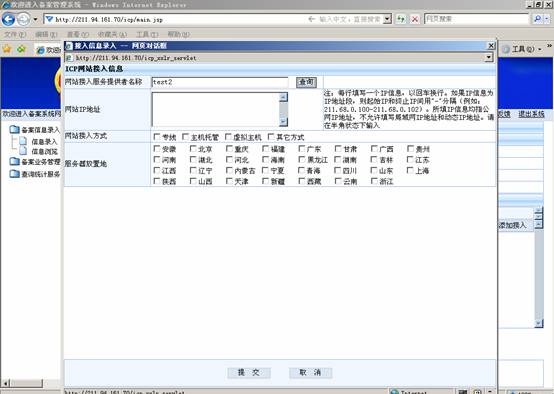
Task: Check the 北京 checkbox
Action: click(x=193, y=149)
